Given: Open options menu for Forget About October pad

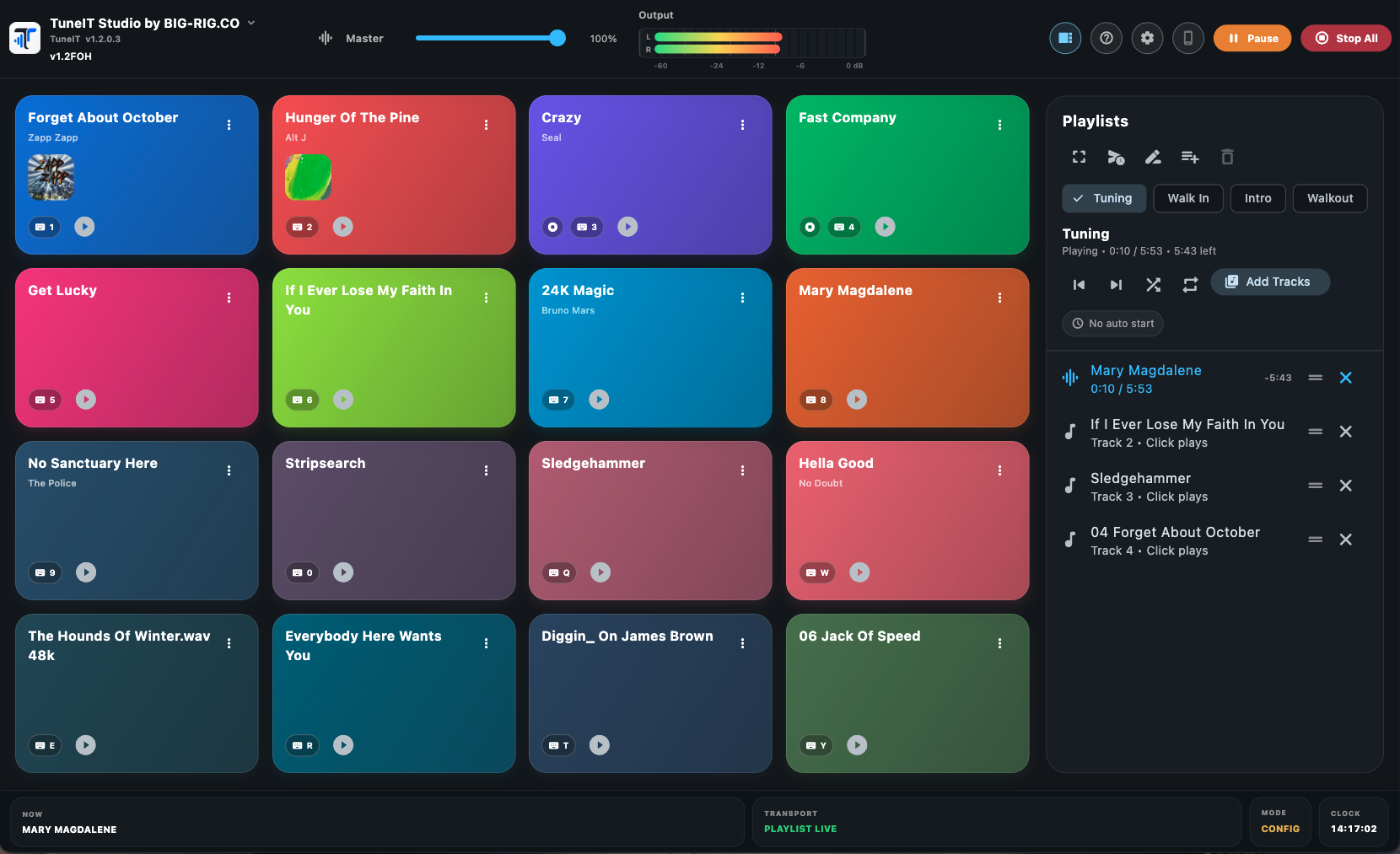Looking at the screenshot, I should coord(229,125).
